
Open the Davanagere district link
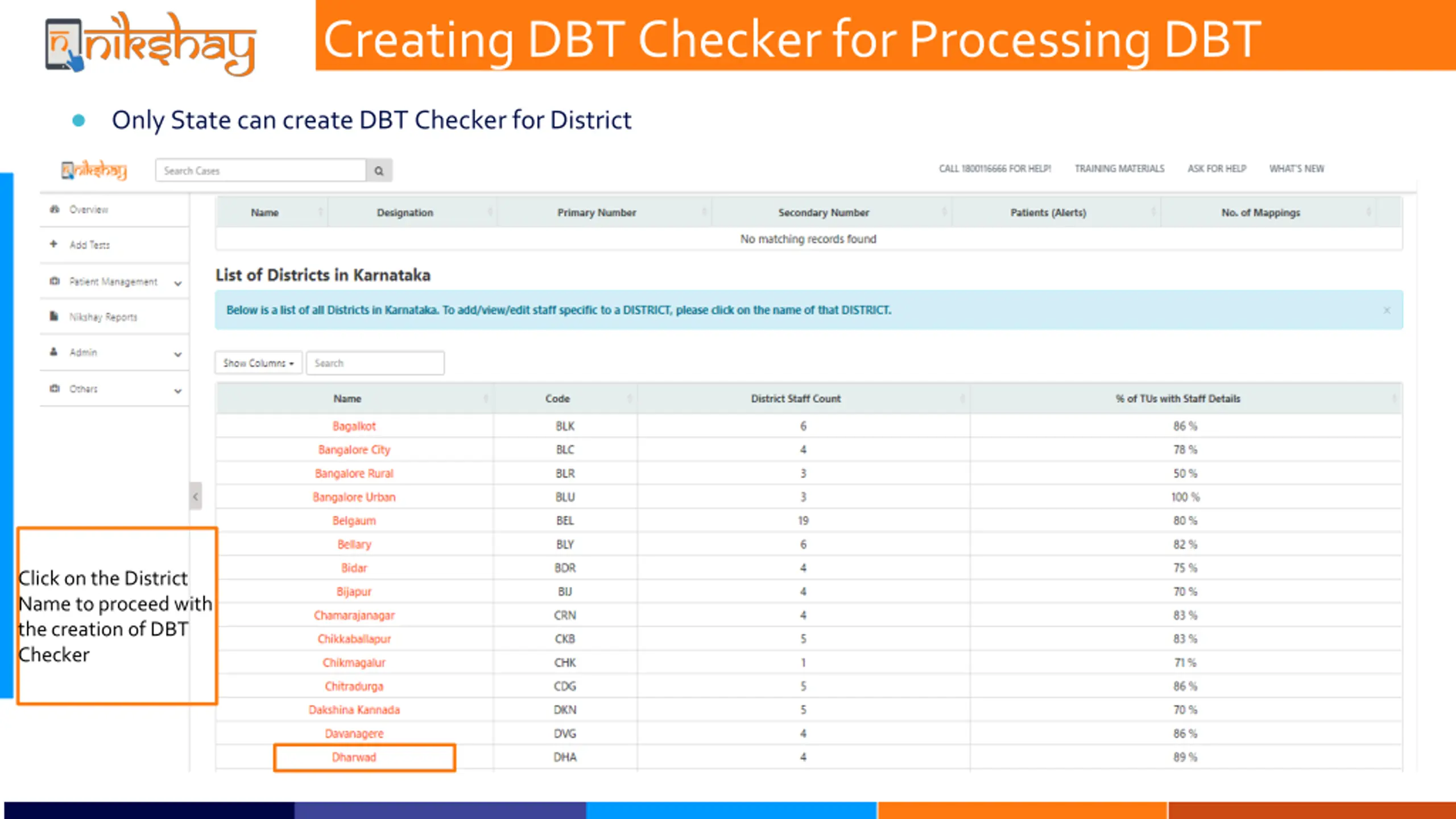[354, 734]
